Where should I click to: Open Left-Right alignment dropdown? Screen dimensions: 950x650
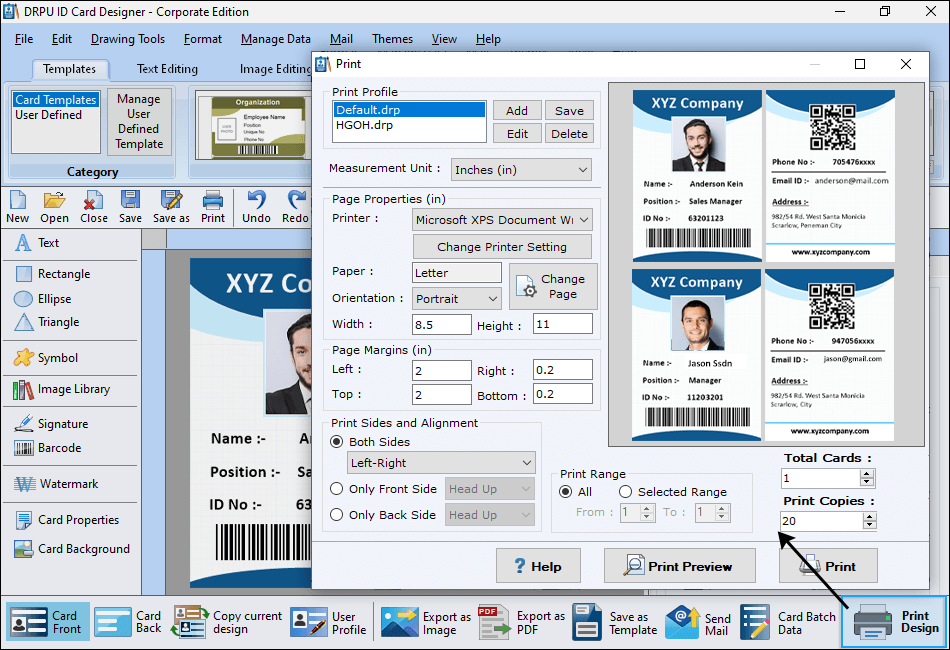pyautogui.click(x=441, y=463)
